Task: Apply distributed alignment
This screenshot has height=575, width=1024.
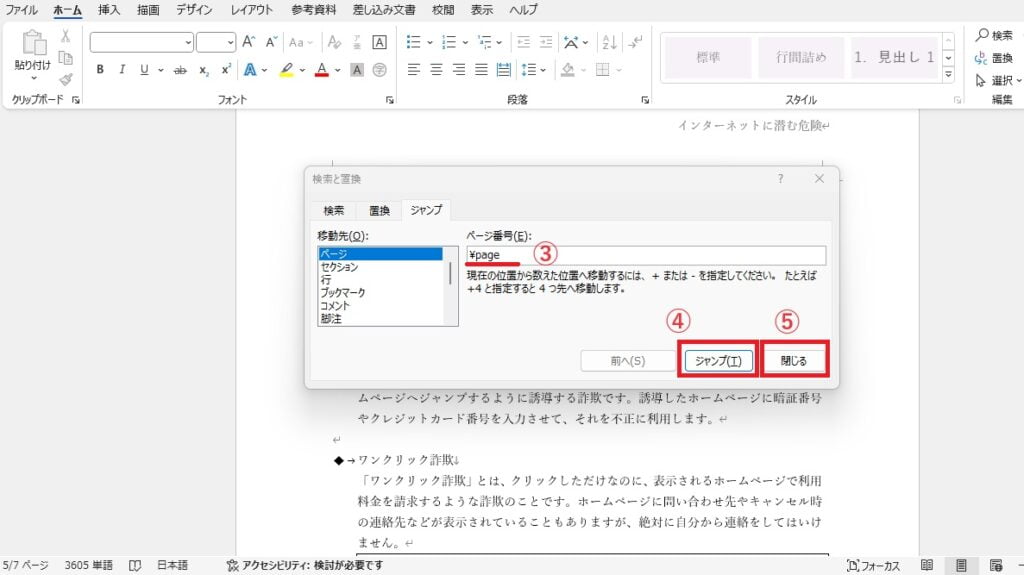Action: tap(504, 69)
